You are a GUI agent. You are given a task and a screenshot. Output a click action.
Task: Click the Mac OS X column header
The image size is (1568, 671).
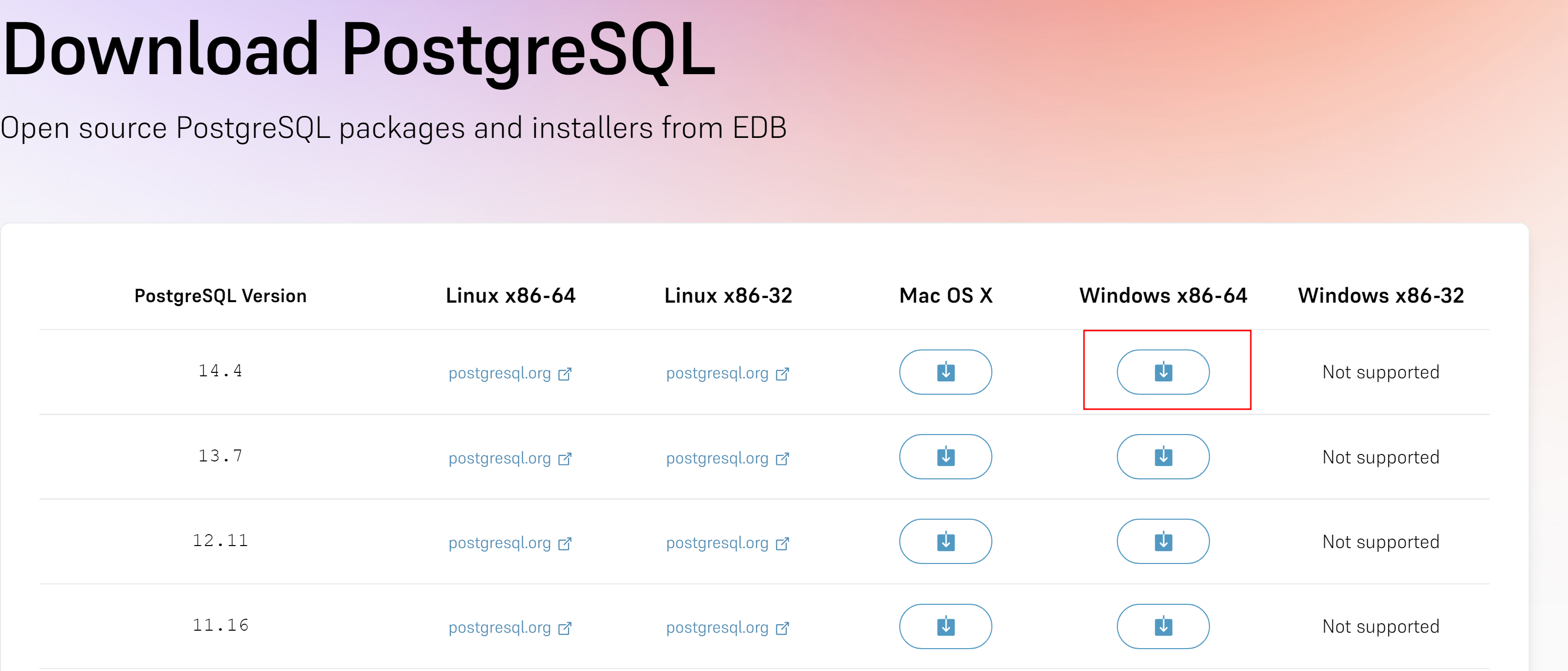coord(946,296)
